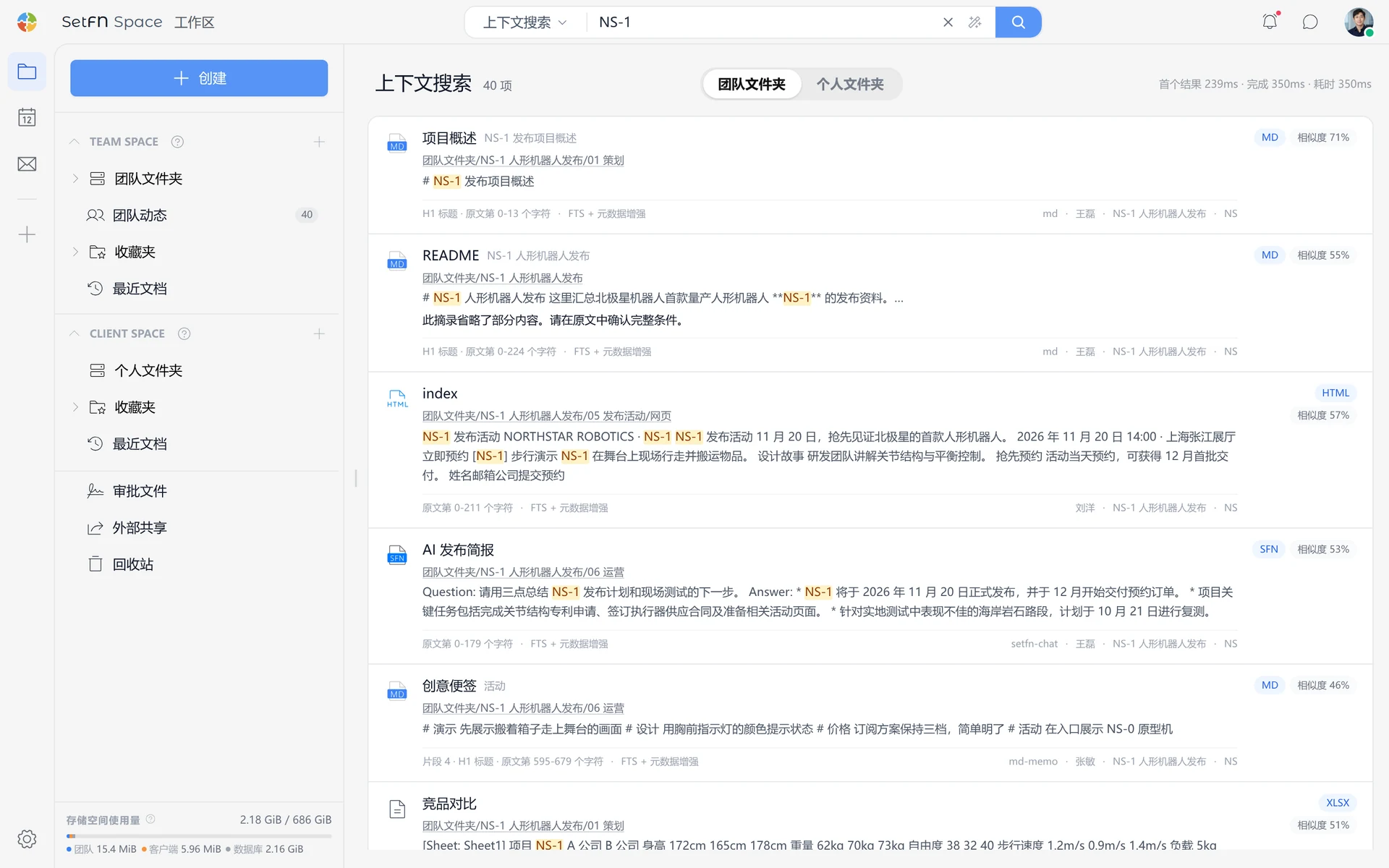Open the 项目概述 search result

pos(449,137)
